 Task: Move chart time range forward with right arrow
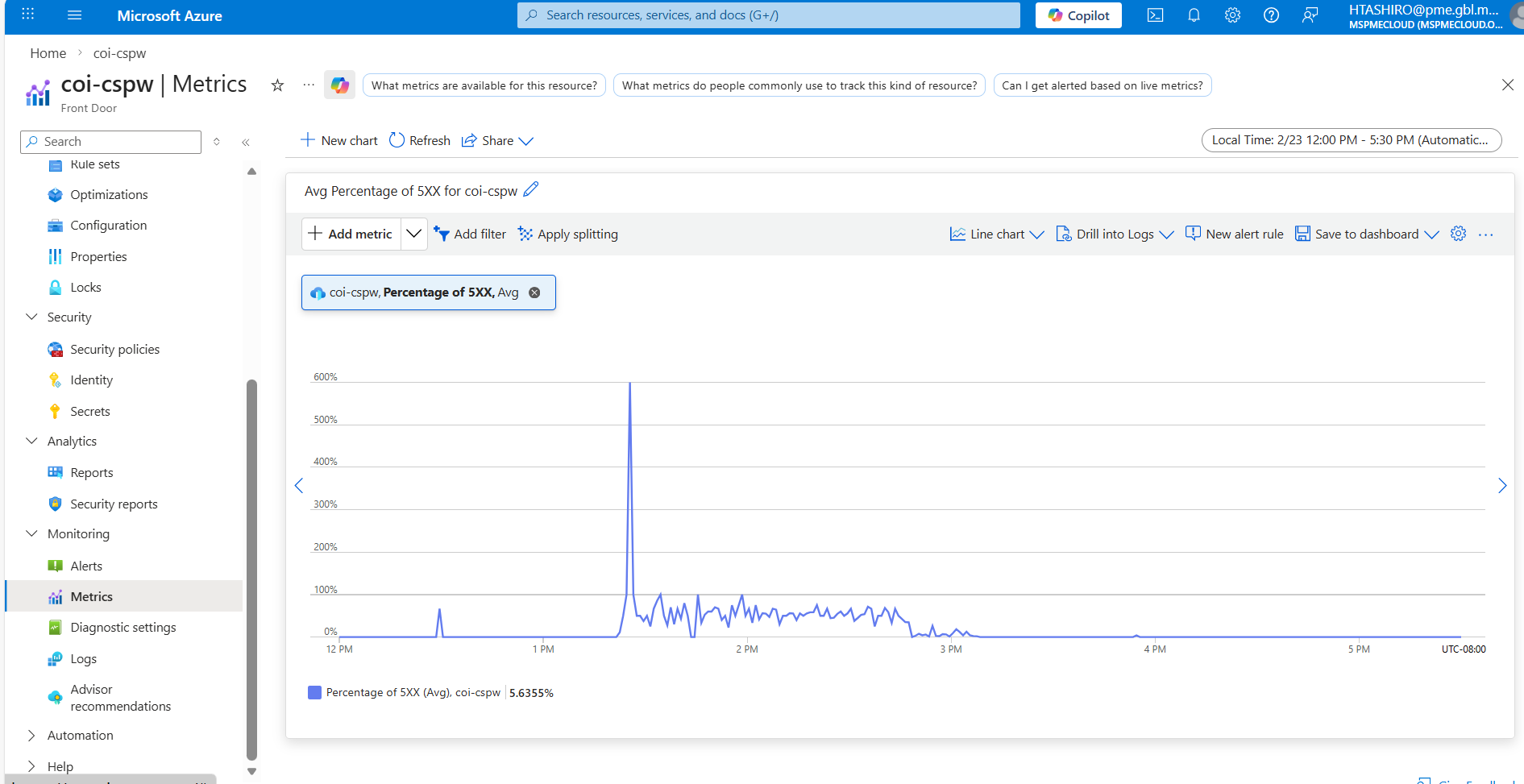click(1502, 485)
